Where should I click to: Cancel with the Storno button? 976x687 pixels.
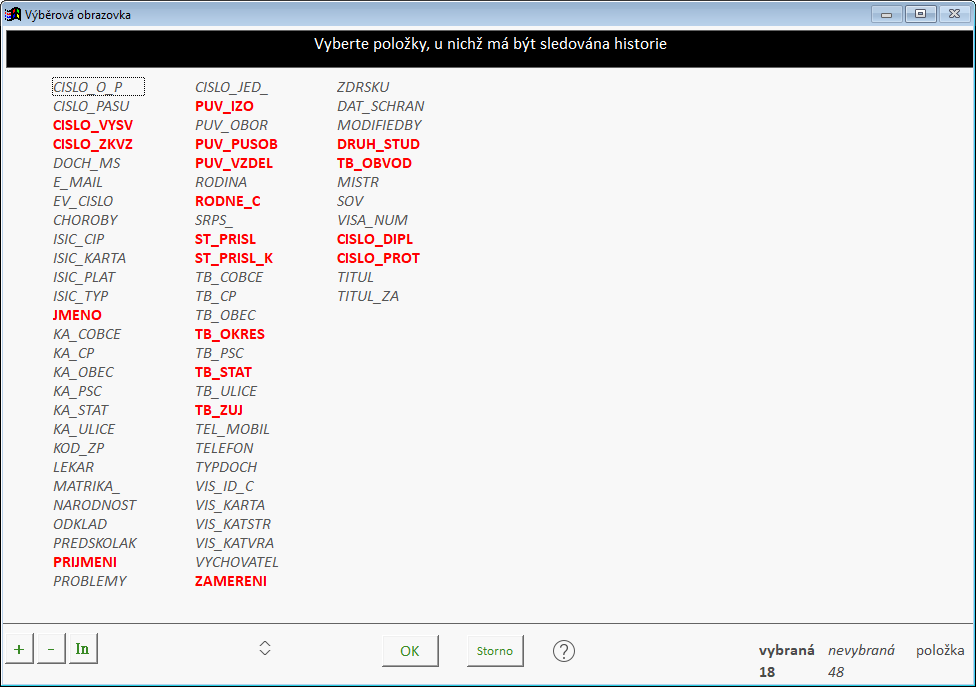(x=494, y=651)
